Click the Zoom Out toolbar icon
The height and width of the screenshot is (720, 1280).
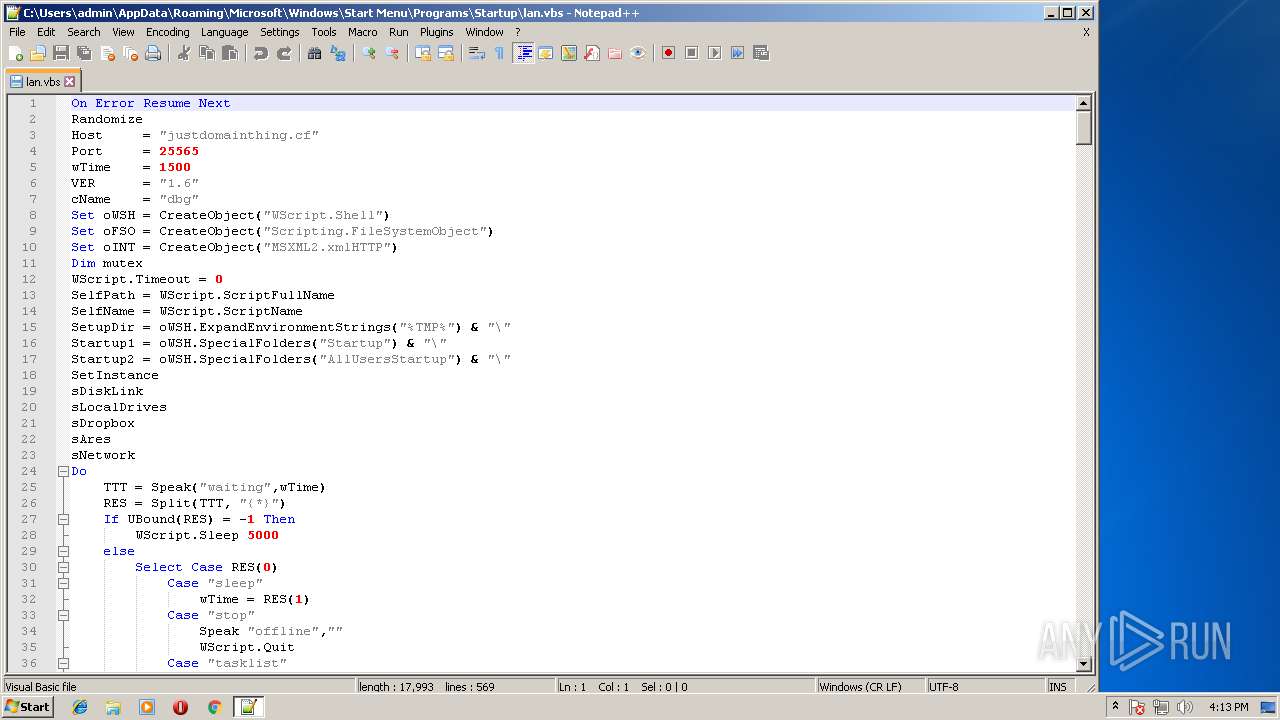pos(392,53)
